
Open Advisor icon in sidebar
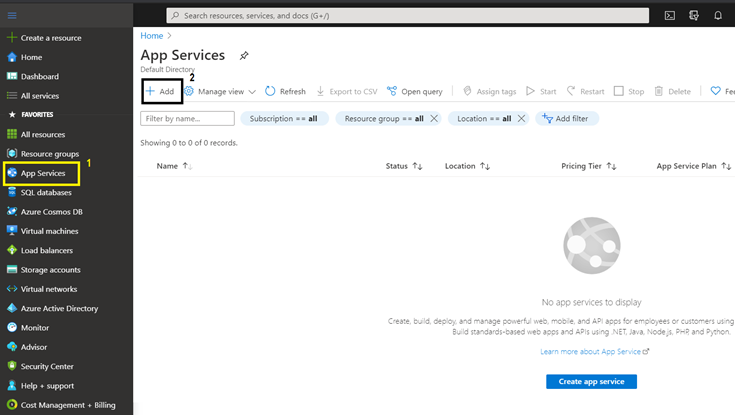[x=12, y=347]
